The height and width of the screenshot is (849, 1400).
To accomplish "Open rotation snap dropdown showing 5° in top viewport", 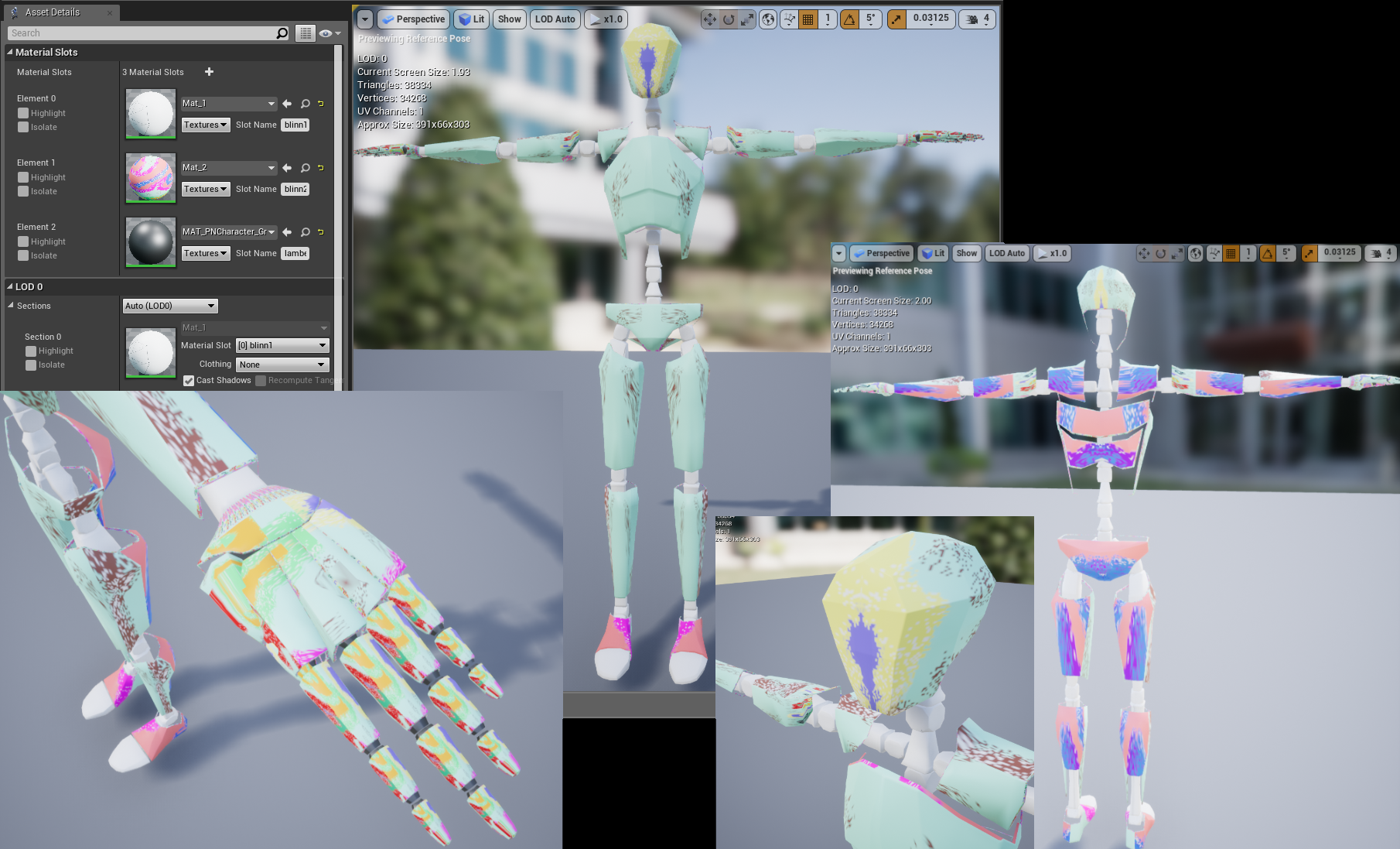I will pyautogui.click(x=870, y=19).
